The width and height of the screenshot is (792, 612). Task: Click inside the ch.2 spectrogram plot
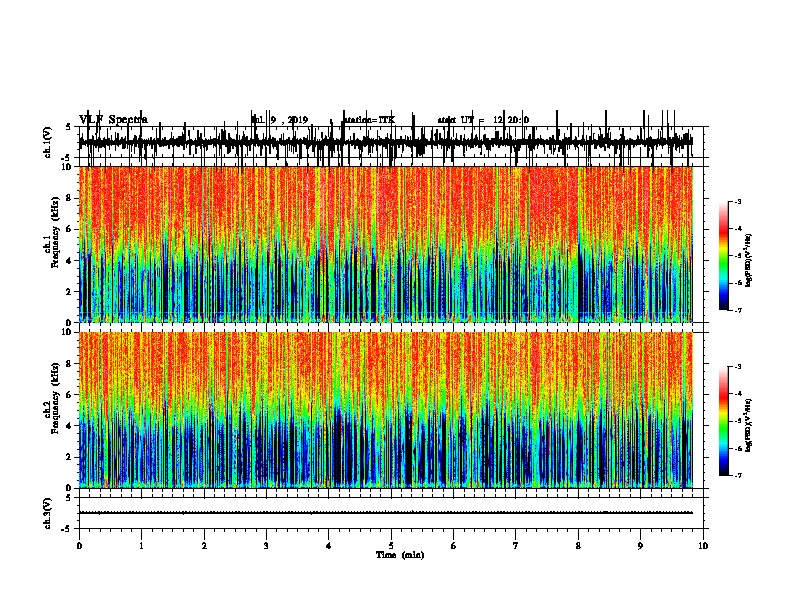click(x=386, y=410)
